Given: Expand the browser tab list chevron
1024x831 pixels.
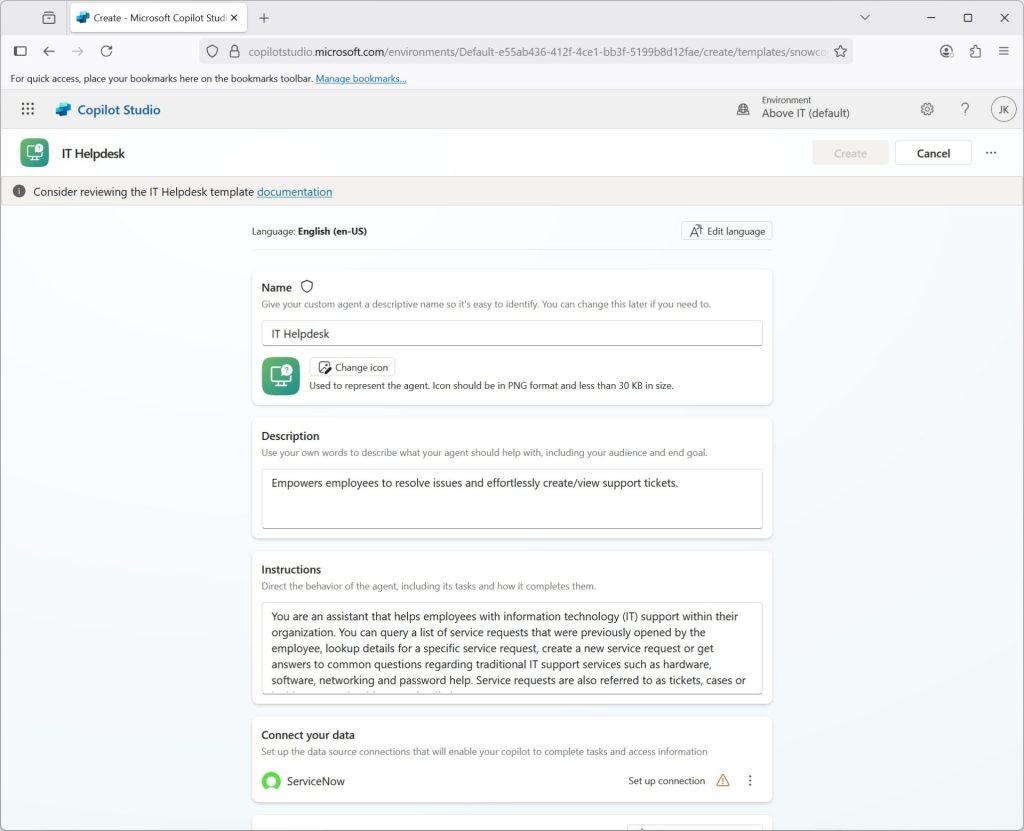Looking at the screenshot, I should tap(865, 18).
